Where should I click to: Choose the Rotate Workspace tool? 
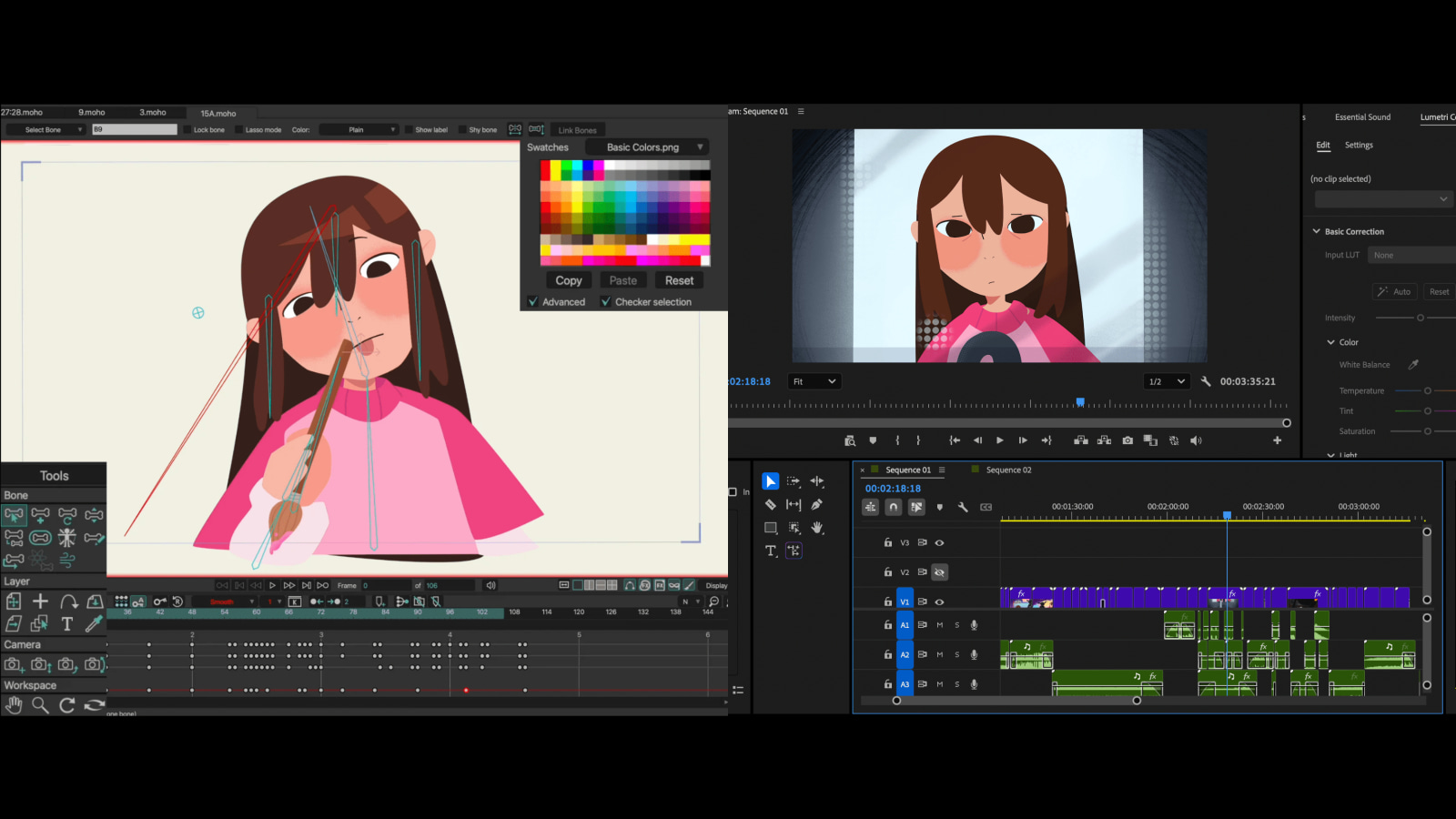(67, 705)
